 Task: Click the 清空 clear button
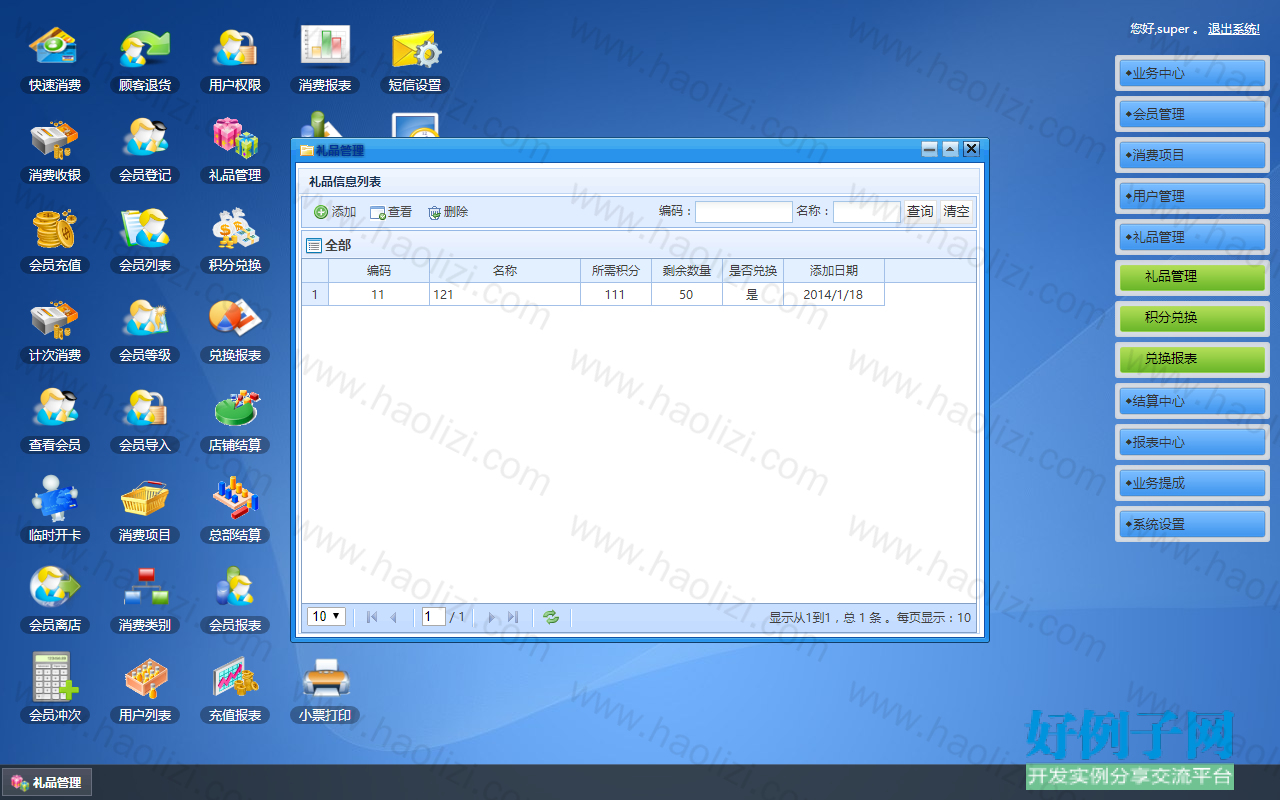tap(956, 212)
